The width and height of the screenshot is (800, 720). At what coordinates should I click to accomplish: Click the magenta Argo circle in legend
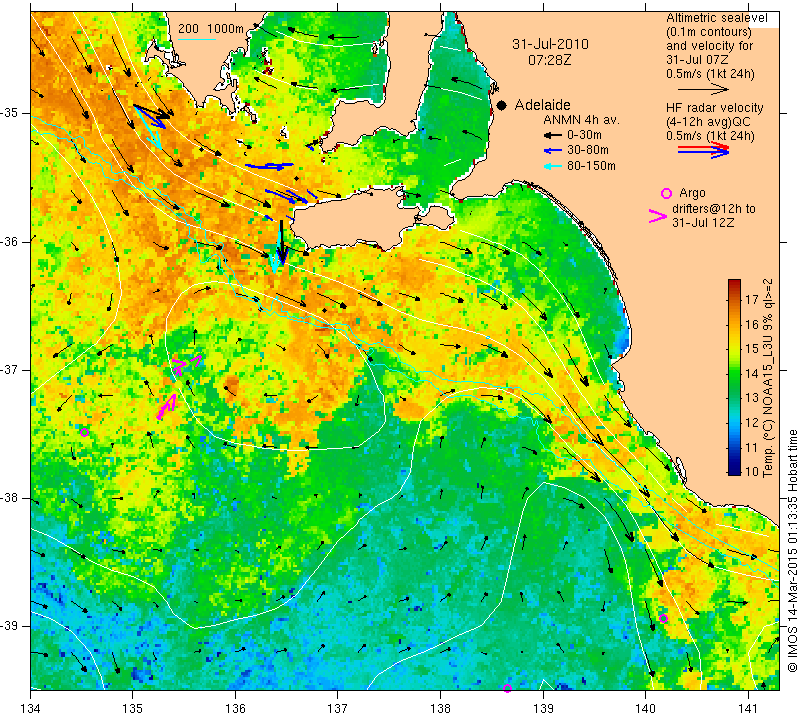666,193
